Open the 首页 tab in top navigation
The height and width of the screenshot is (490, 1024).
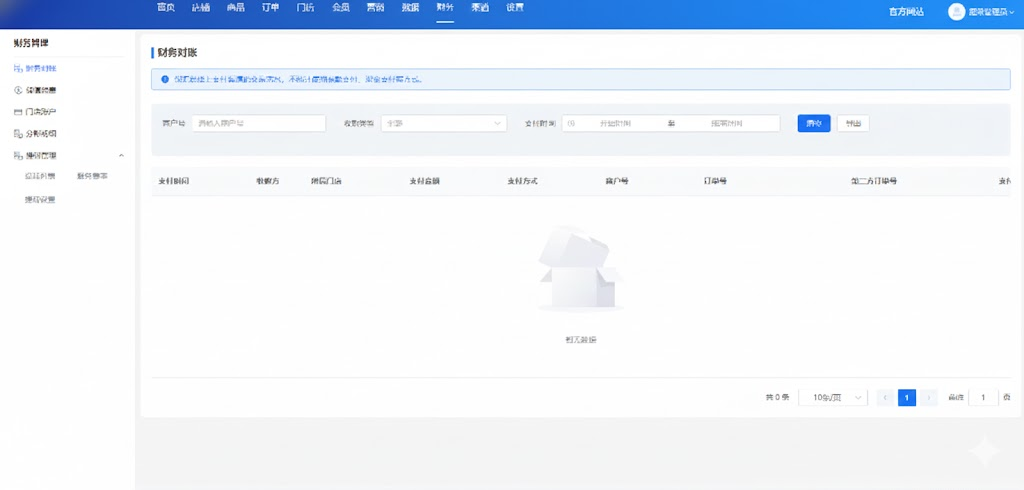tap(166, 8)
